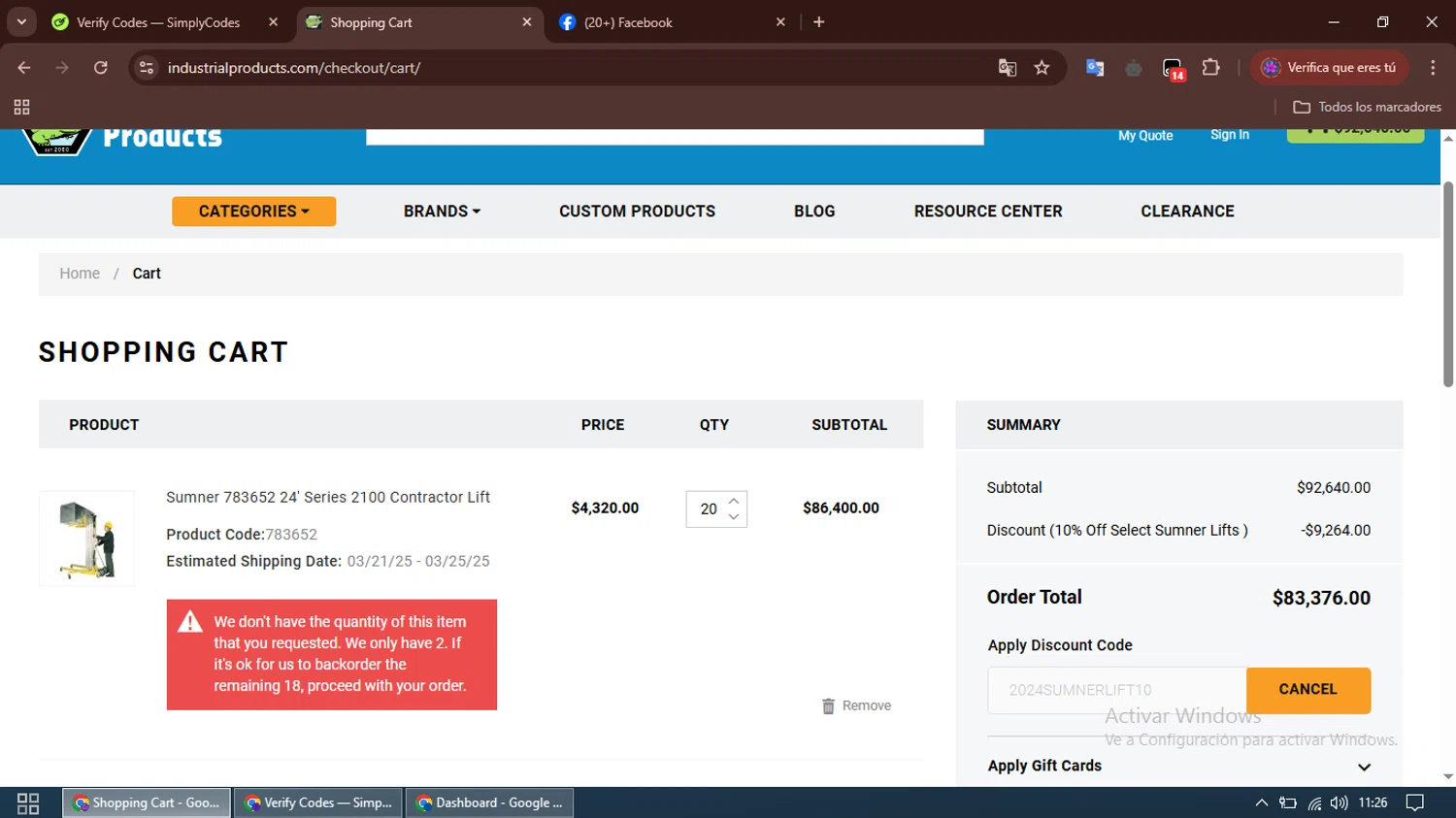The width and height of the screenshot is (1456, 818).
Task: Open the Todos los marcadores folder
Action: (1367, 107)
